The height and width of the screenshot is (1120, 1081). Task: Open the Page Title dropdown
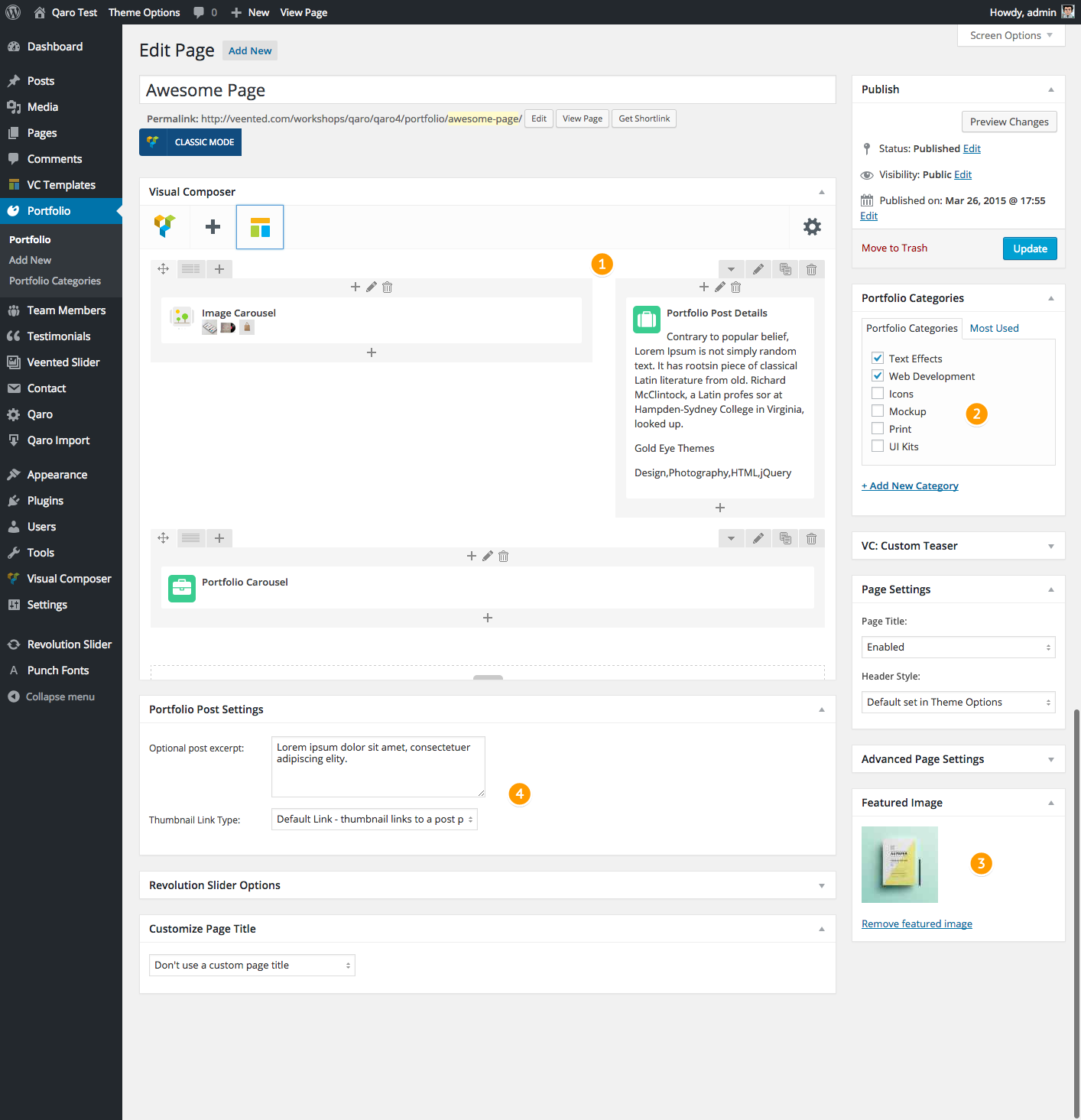point(958,647)
